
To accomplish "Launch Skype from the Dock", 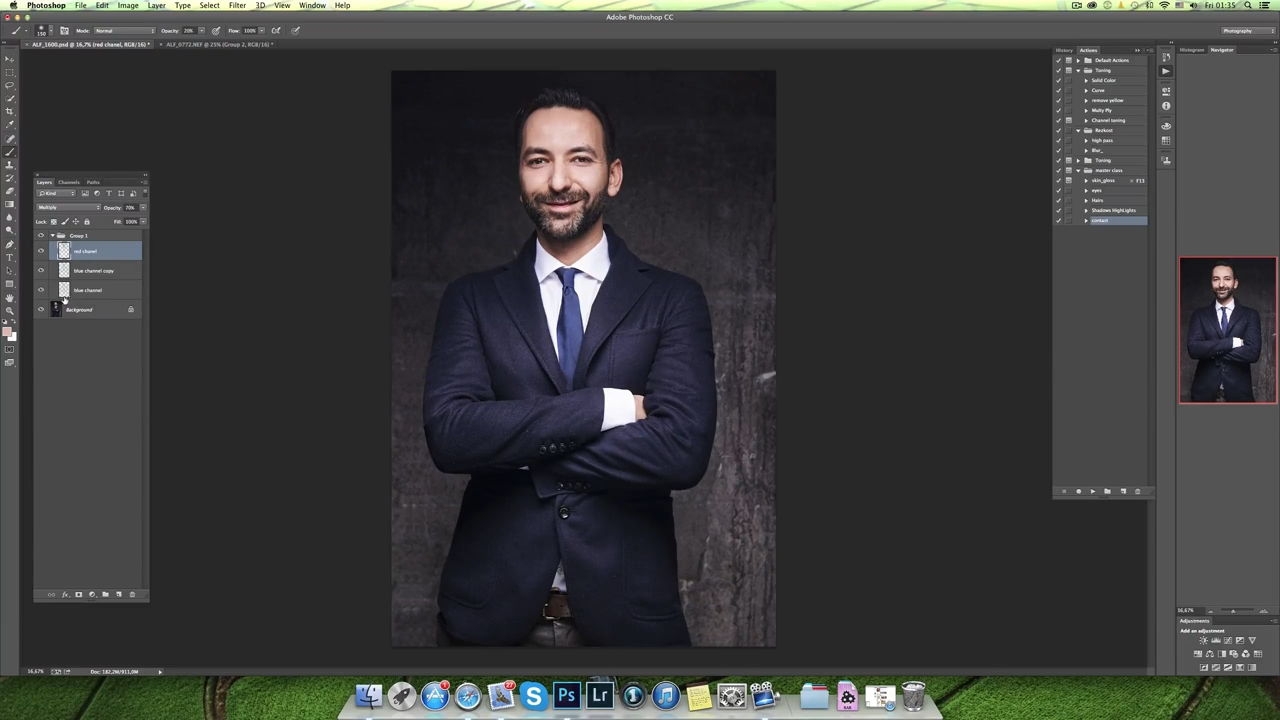I will tap(534, 695).
